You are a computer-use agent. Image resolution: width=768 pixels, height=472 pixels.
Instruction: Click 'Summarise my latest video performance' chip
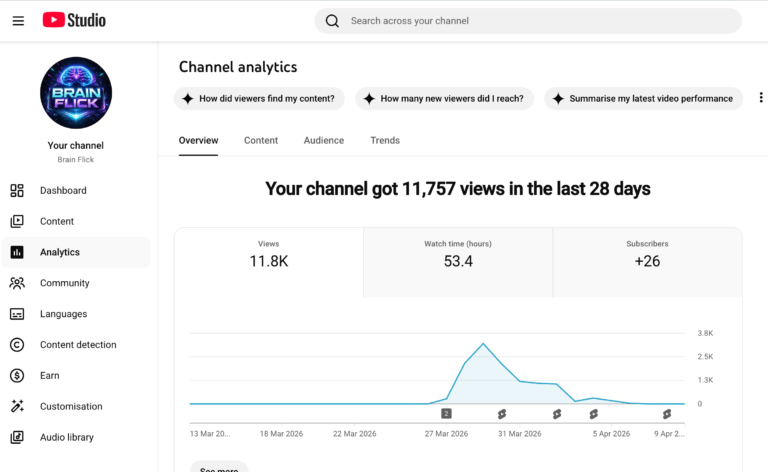(x=642, y=99)
